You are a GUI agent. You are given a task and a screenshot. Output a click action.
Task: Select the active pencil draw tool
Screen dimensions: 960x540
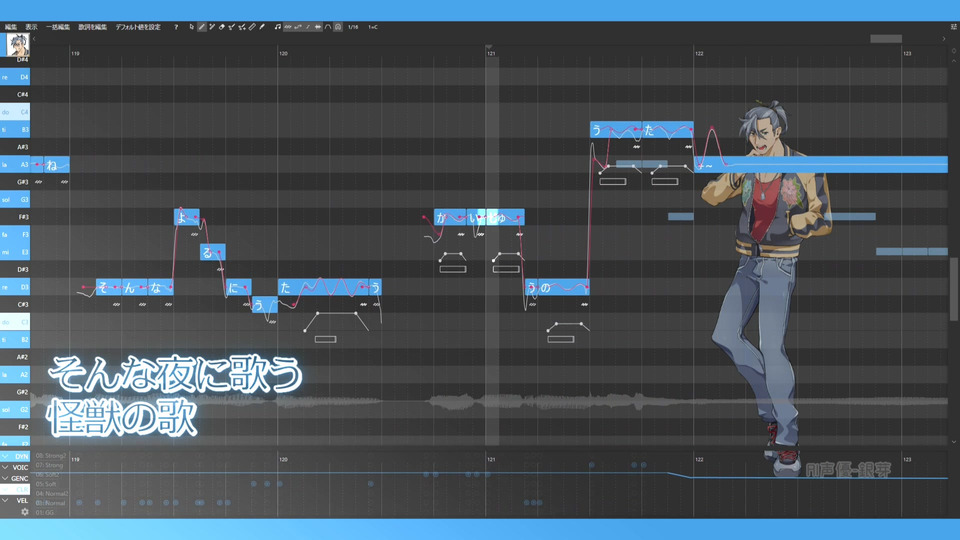pyautogui.click(x=201, y=27)
